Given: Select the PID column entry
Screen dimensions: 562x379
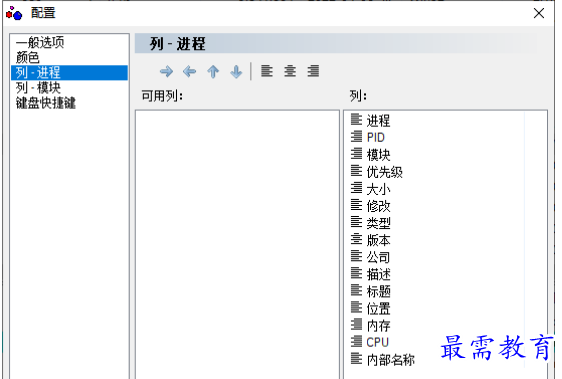Looking at the screenshot, I should [x=376, y=137].
